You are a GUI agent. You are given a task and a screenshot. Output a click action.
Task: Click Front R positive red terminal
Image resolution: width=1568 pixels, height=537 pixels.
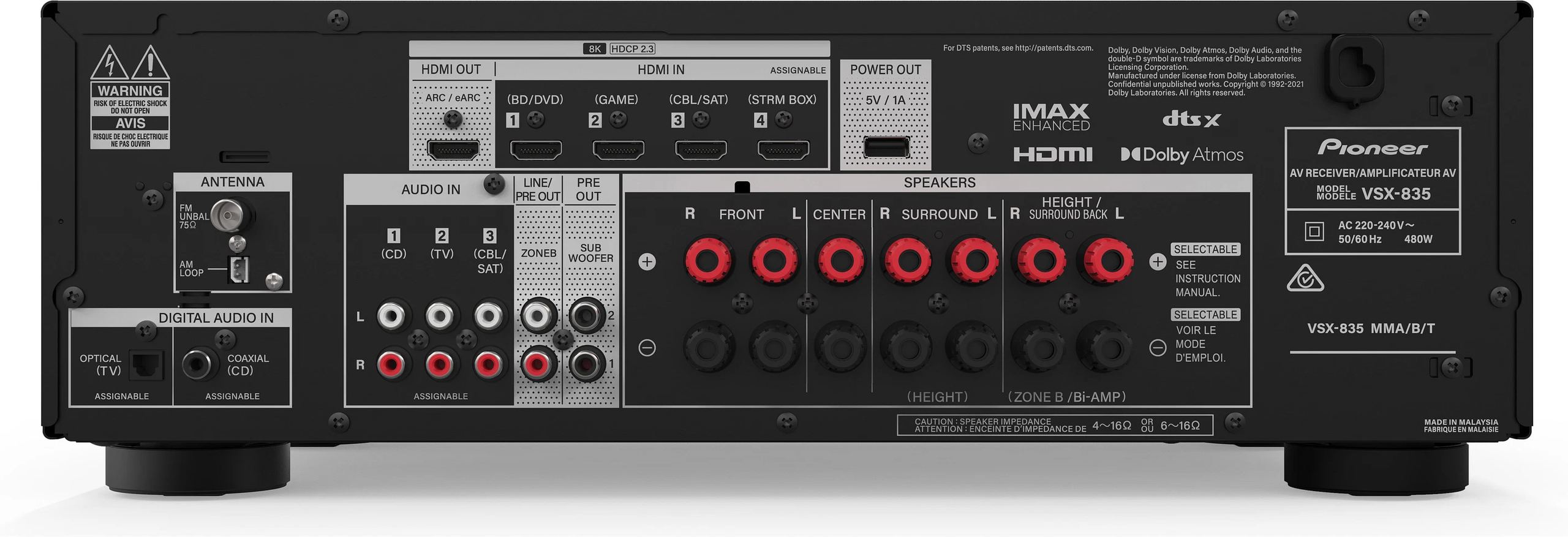[x=707, y=261]
